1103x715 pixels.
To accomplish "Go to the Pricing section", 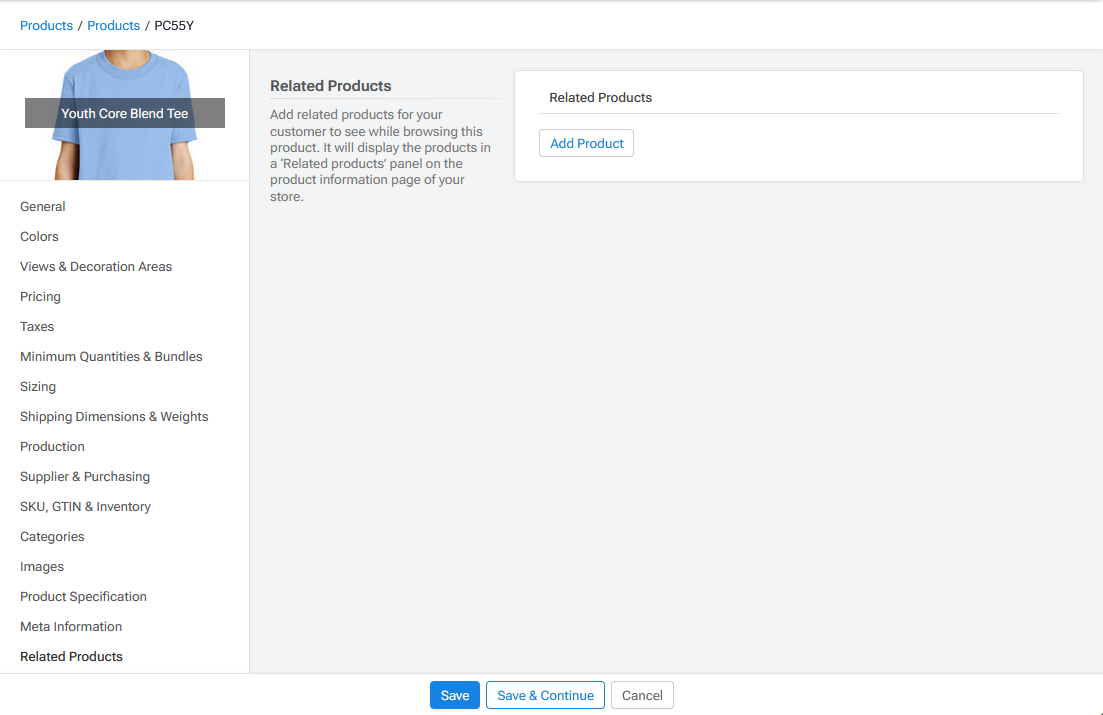I will point(40,296).
